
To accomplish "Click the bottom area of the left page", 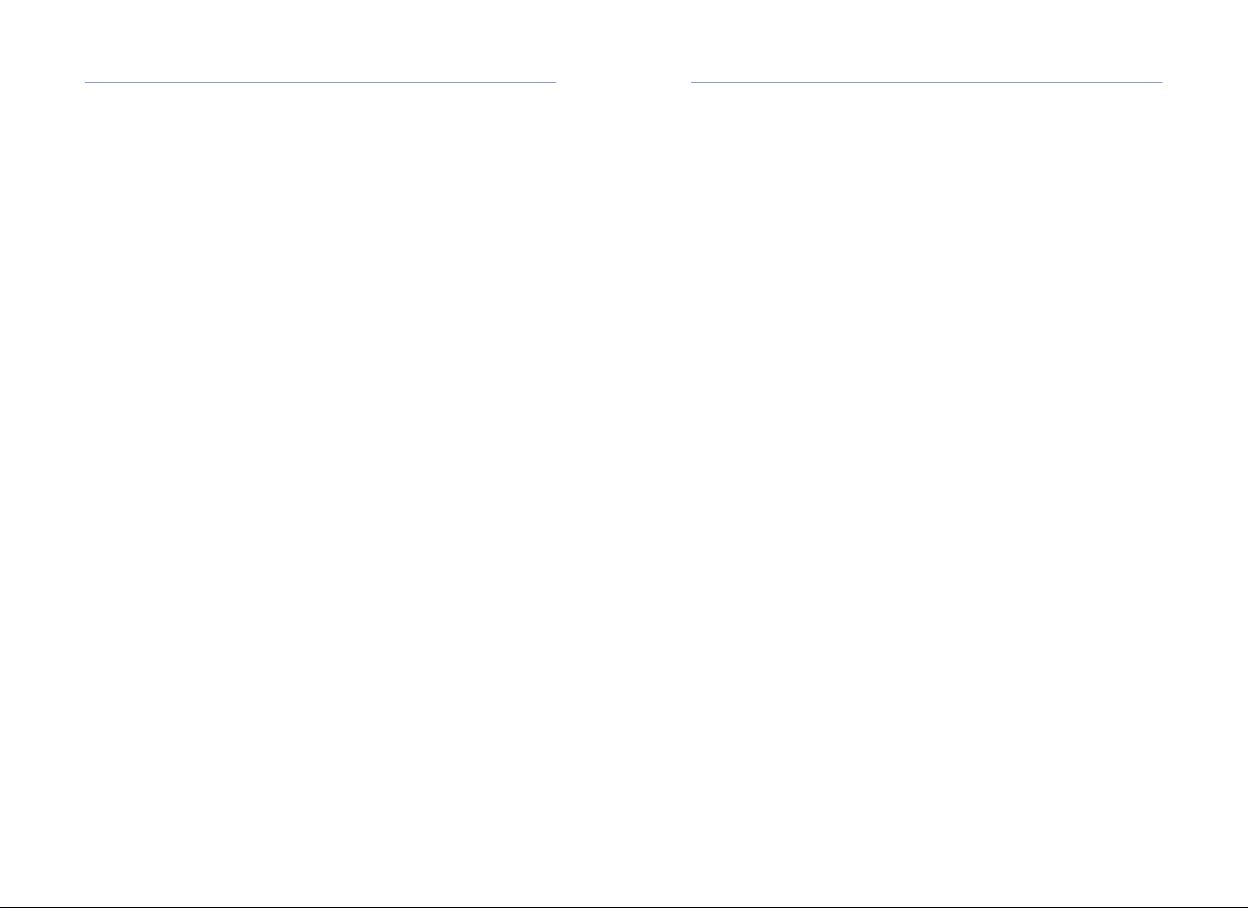I will click(320, 860).
